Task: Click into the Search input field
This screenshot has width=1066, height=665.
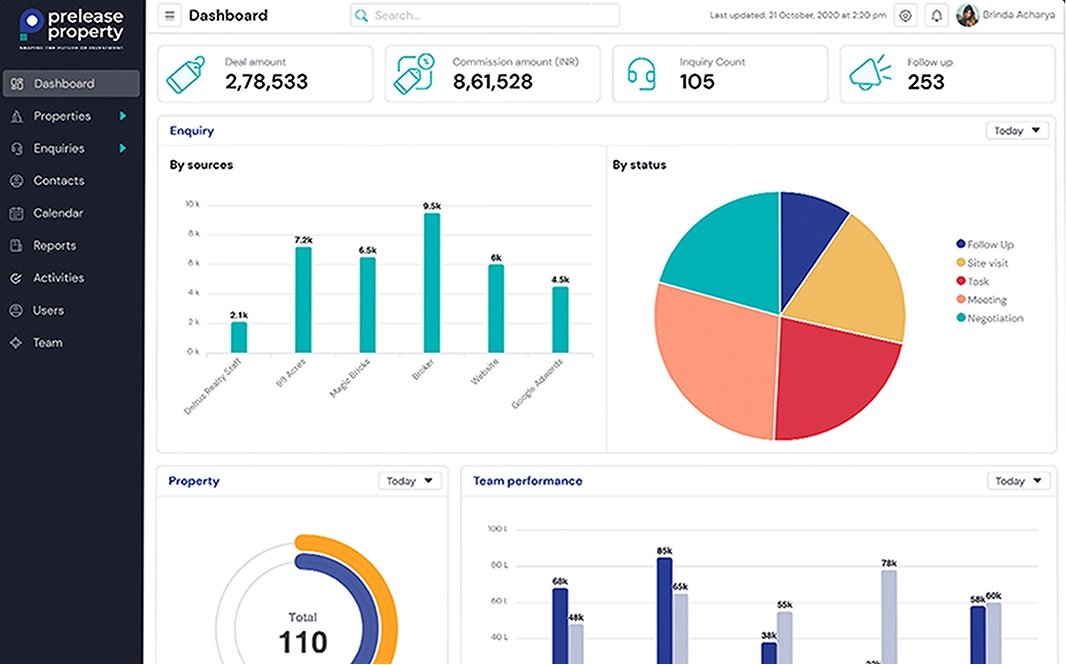Action: tap(485, 16)
